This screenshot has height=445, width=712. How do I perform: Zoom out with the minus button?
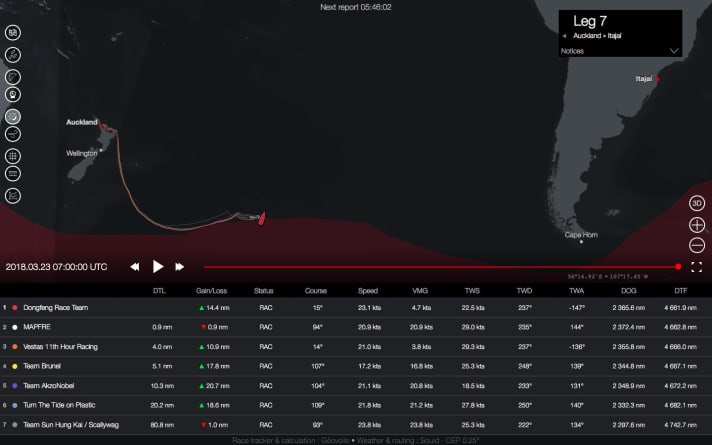point(697,246)
